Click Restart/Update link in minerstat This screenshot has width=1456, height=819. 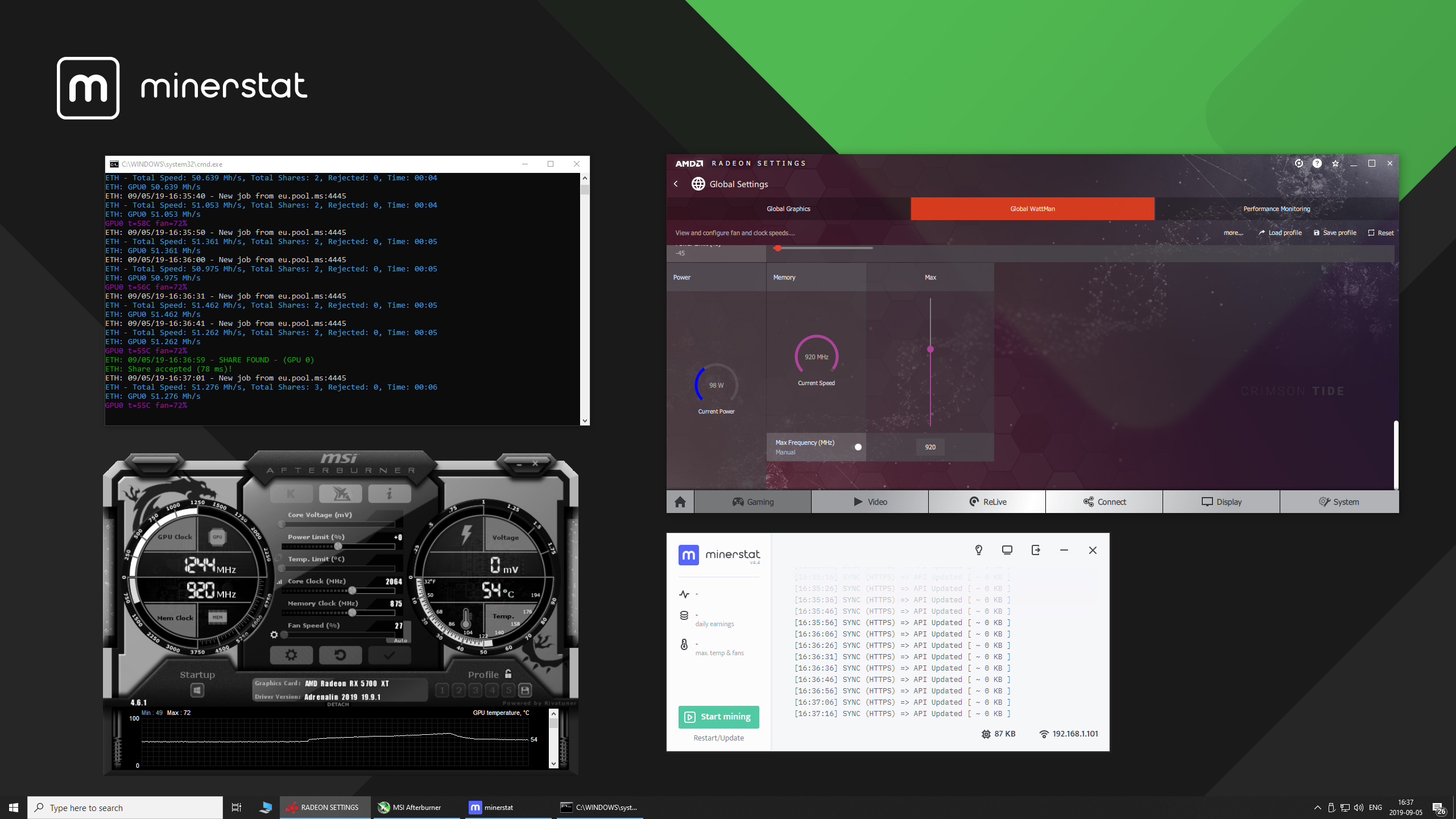point(718,738)
